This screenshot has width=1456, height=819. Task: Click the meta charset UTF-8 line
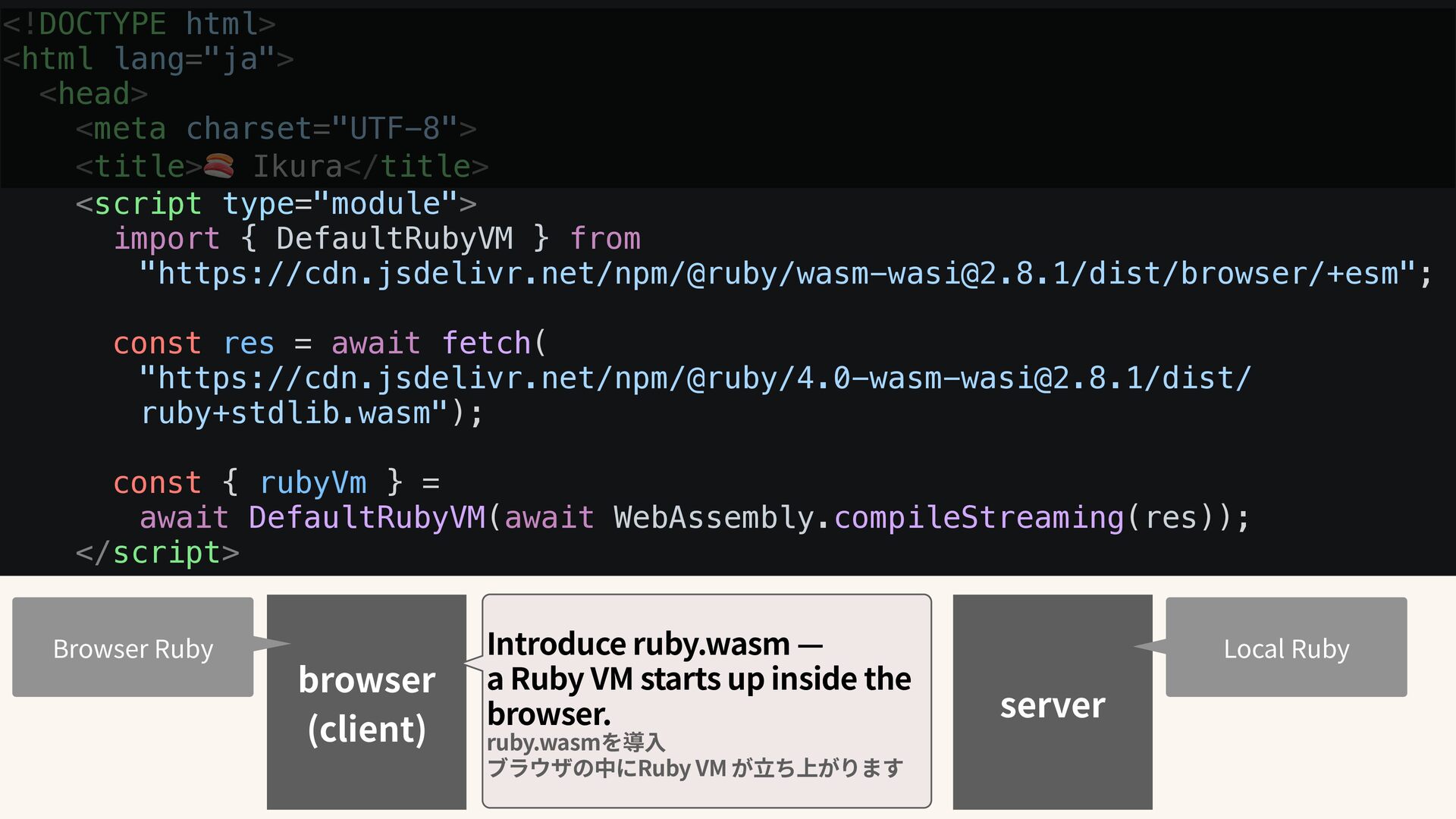click(x=276, y=129)
